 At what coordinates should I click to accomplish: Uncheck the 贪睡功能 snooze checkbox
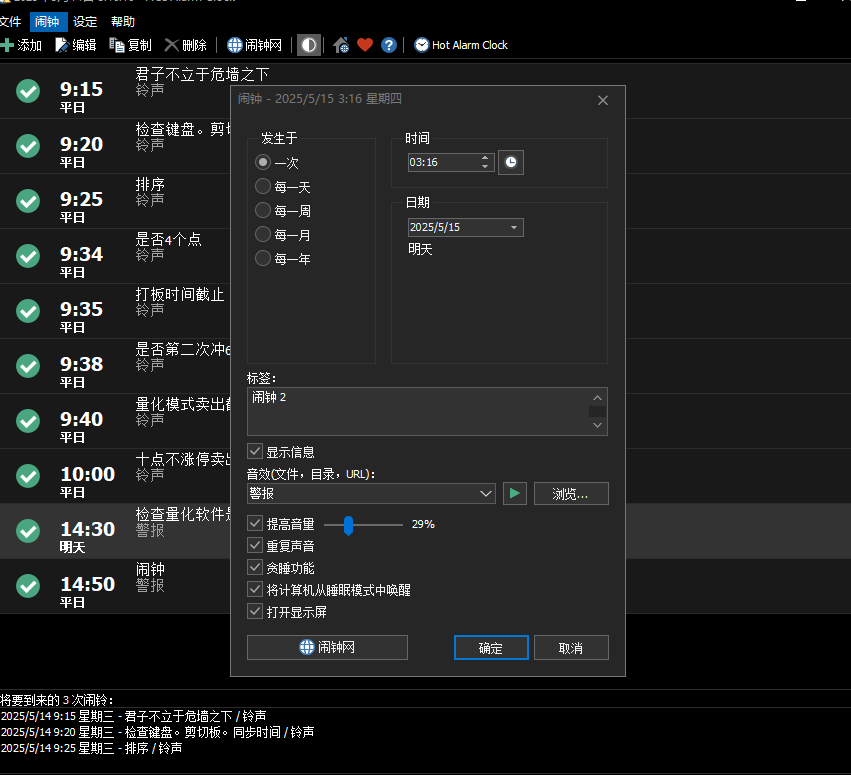[255, 568]
